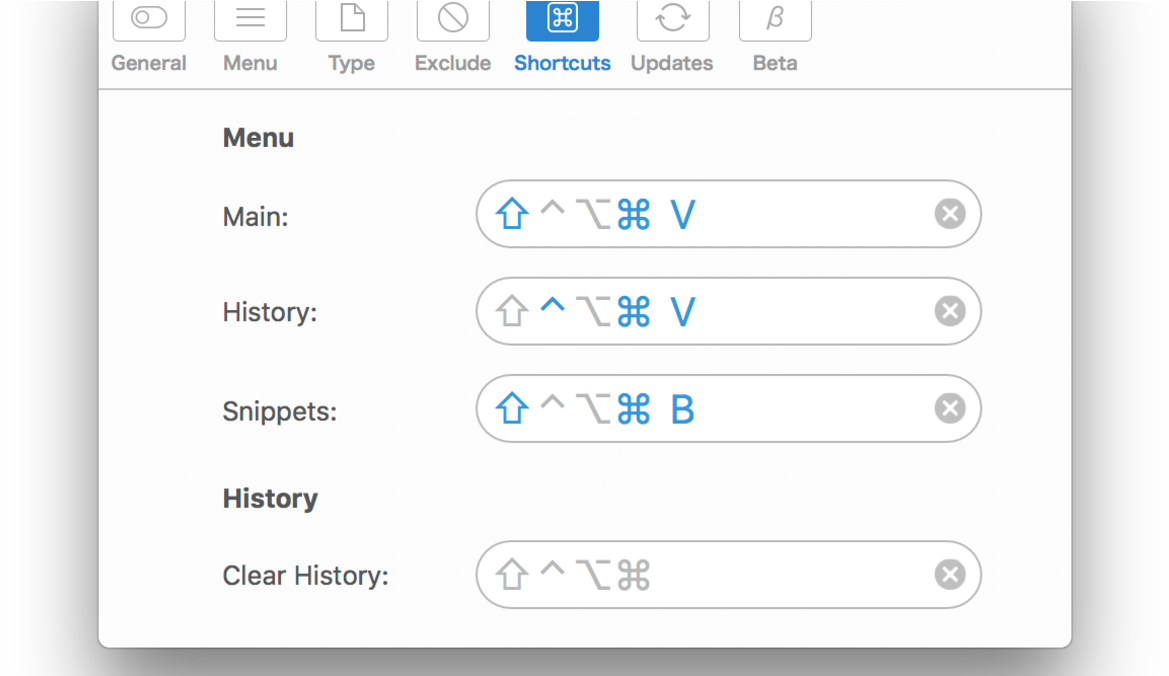Clear the Clear History shortcut

pyautogui.click(x=950, y=575)
